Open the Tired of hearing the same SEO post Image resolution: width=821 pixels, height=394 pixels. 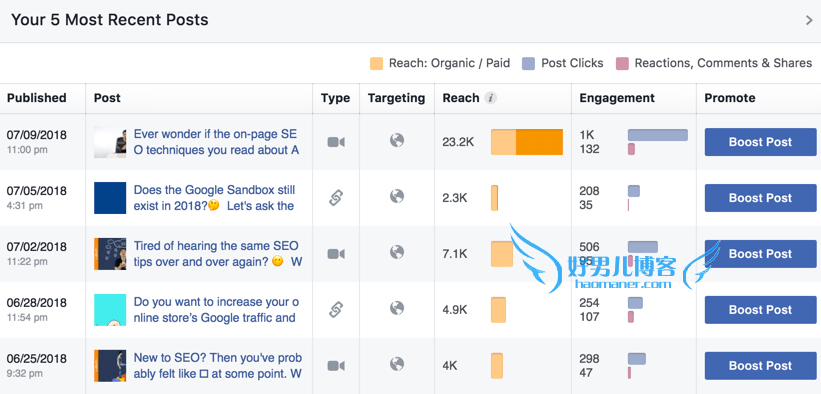217,254
